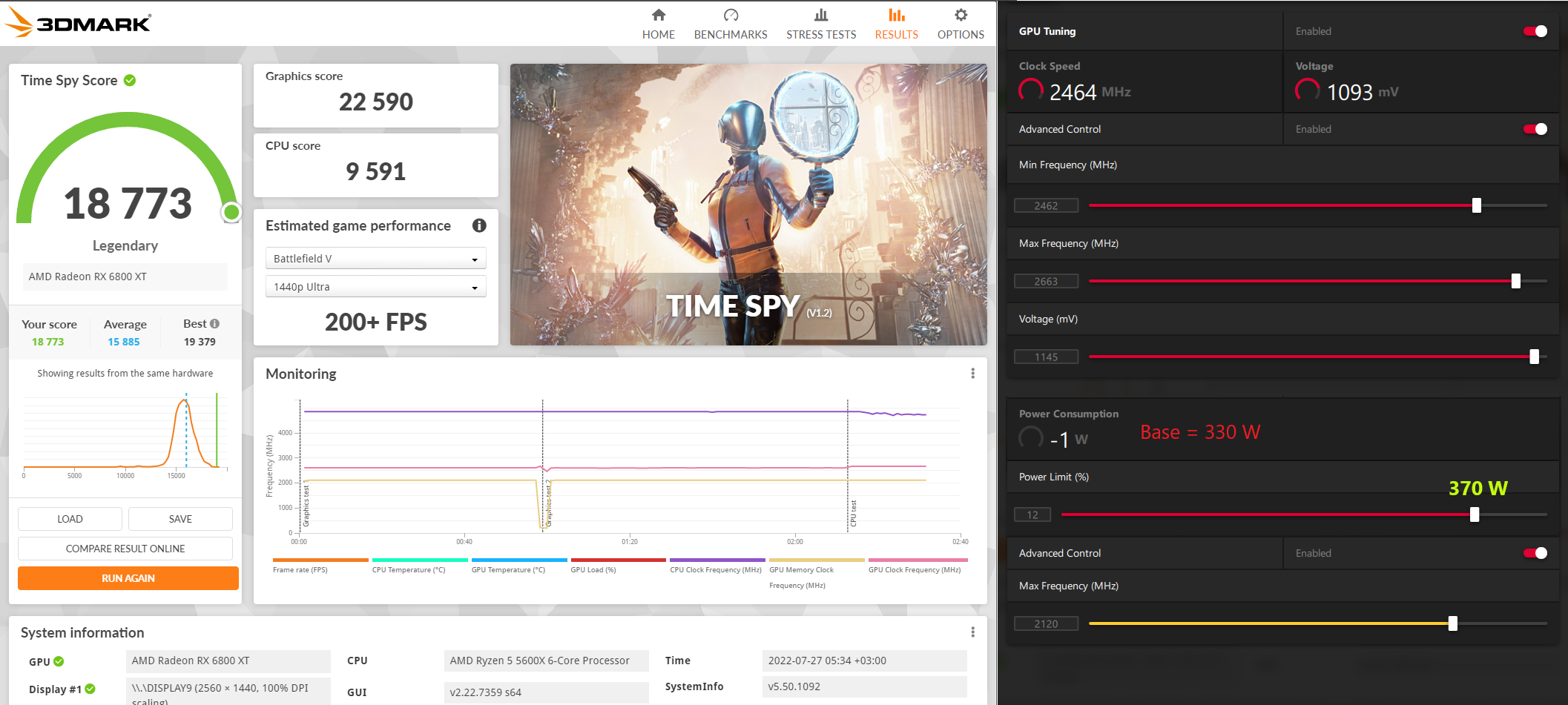Open the 1440p Ultra preset dropdown
1568x705 pixels.
(376, 286)
